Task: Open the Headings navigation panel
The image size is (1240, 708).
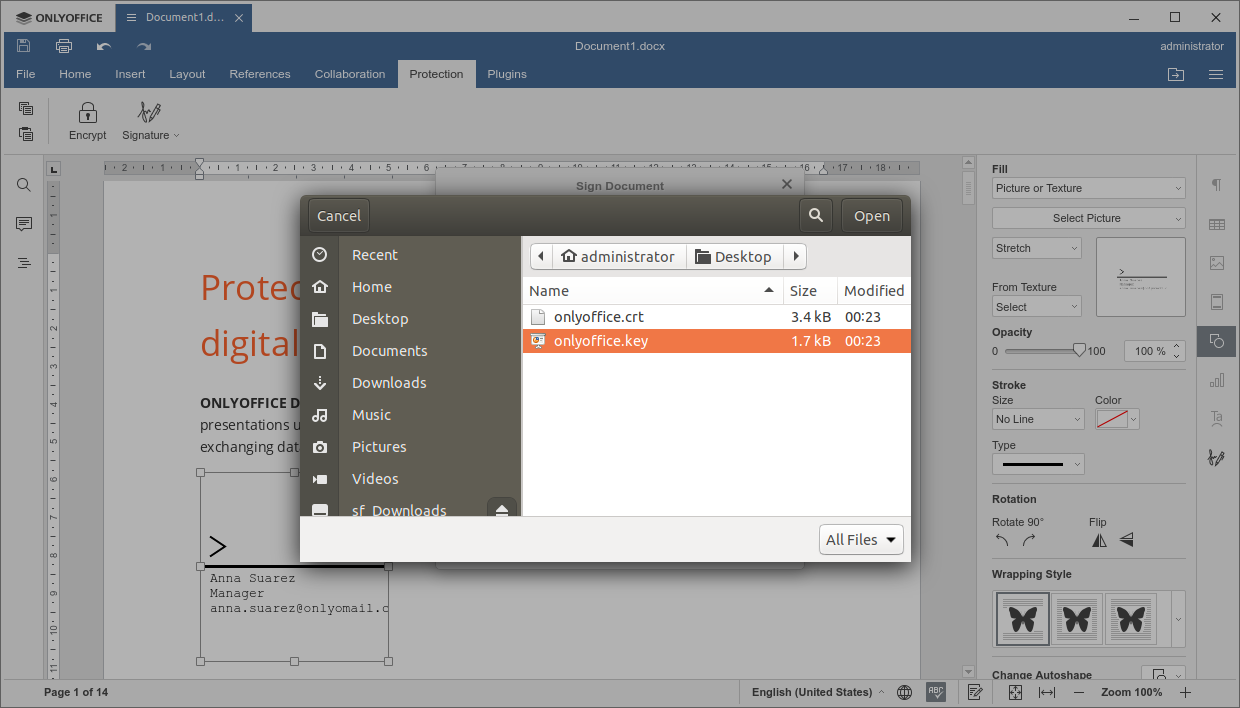Action: [23, 262]
